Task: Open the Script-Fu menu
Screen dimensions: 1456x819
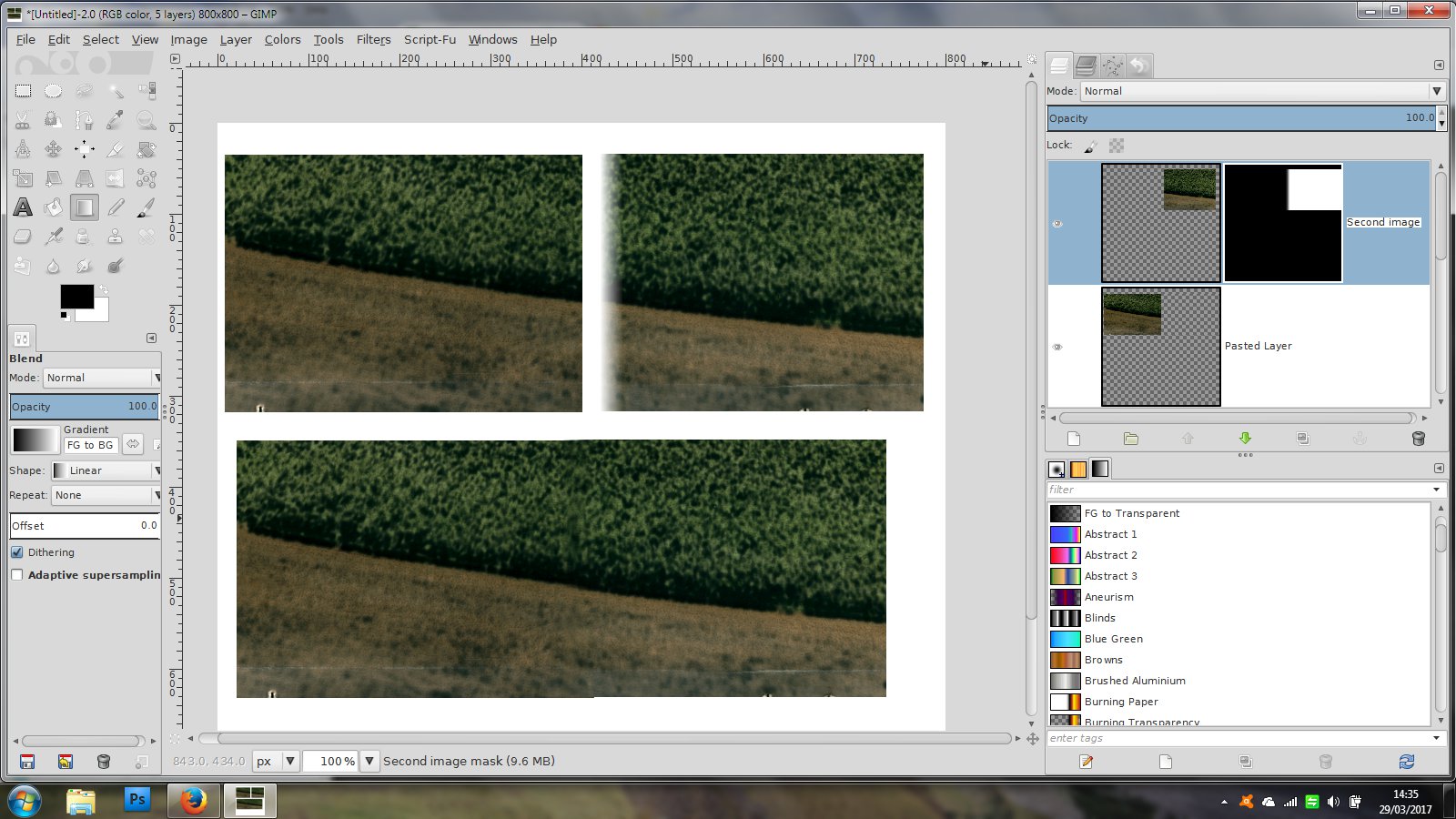Action: pyautogui.click(x=430, y=39)
